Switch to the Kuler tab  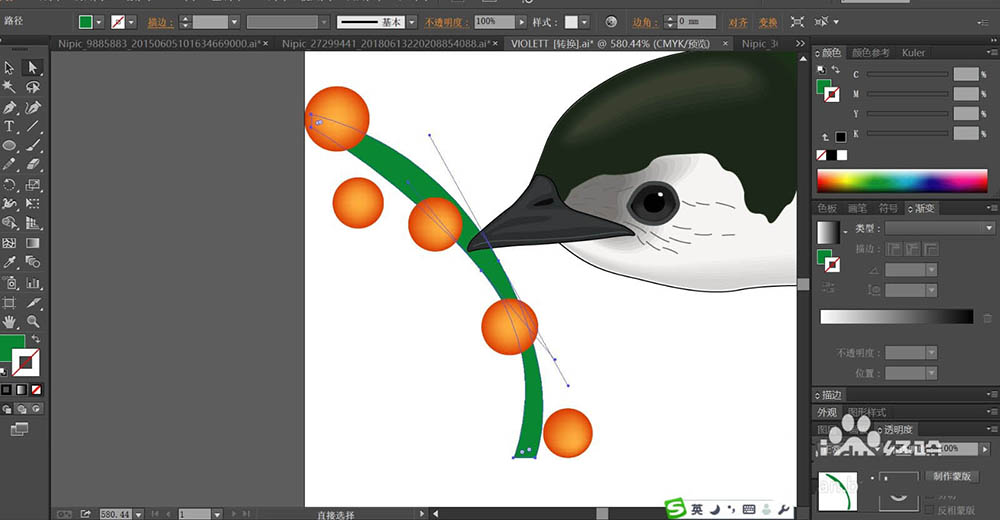913,53
